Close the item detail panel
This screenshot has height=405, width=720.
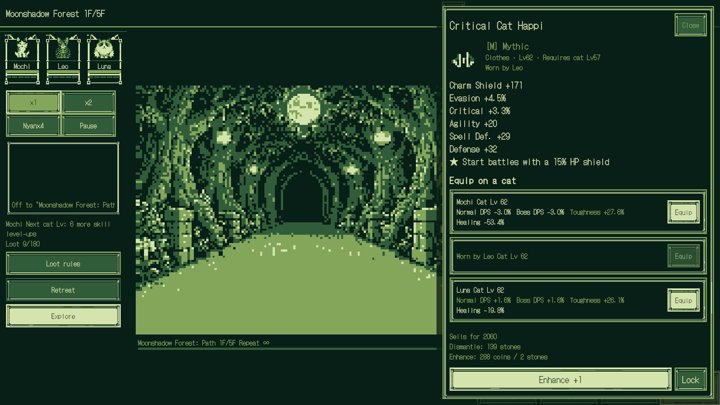[690, 25]
